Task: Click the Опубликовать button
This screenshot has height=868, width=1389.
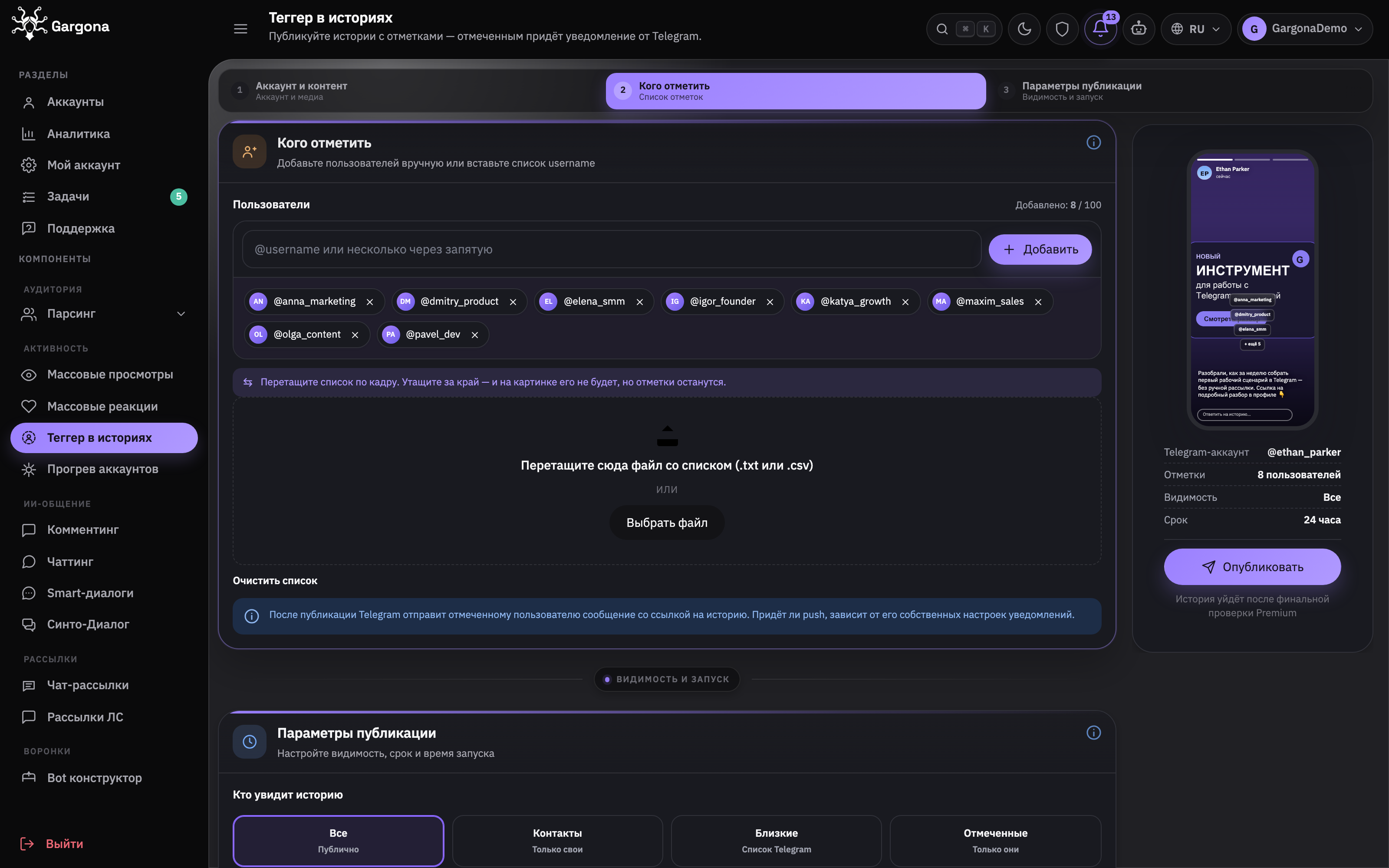Action: tap(1252, 567)
